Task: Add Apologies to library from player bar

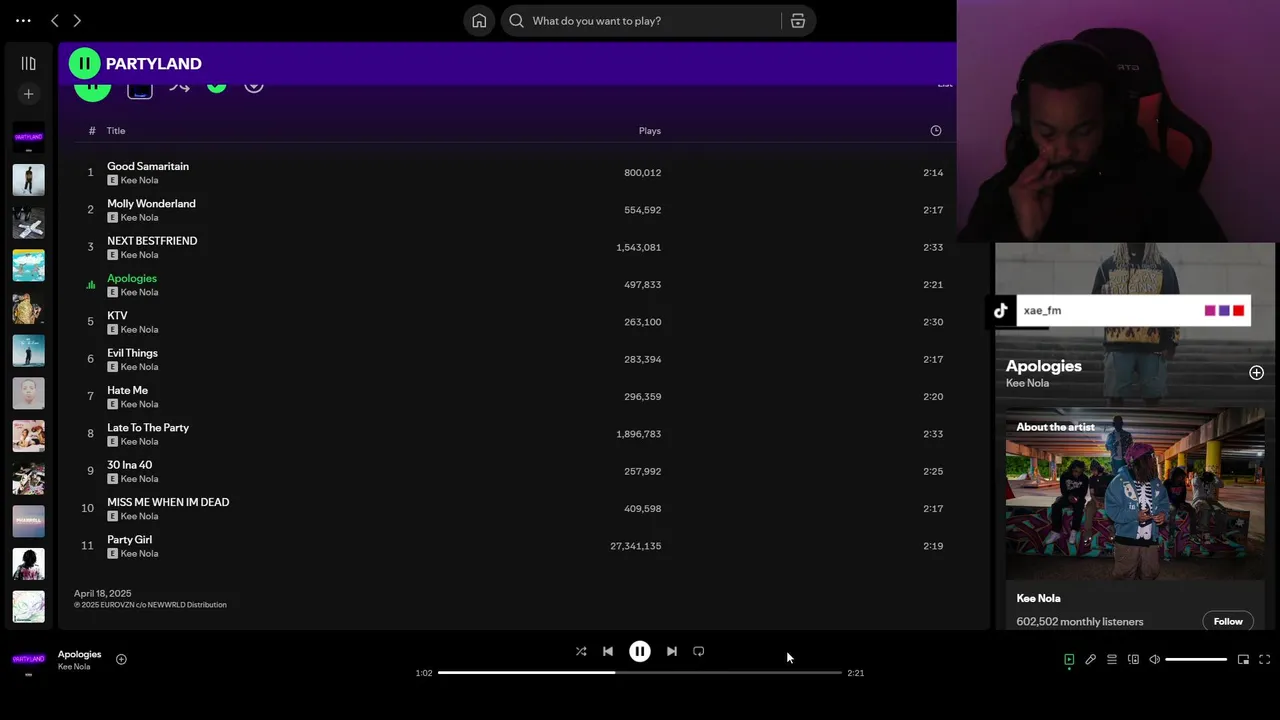Action: tap(121, 659)
